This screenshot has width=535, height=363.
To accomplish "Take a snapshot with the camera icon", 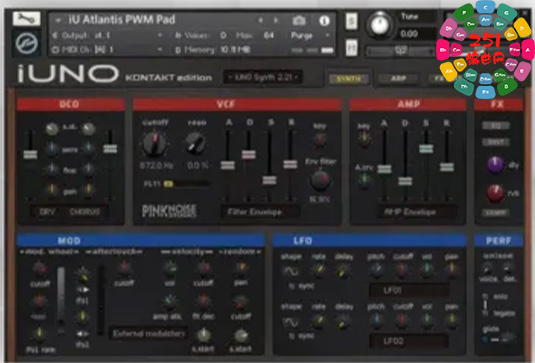I will point(299,21).
